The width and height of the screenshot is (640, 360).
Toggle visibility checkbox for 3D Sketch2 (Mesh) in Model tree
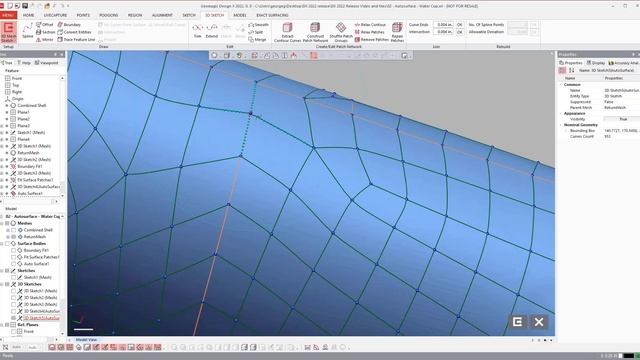(x=13, y=298)
